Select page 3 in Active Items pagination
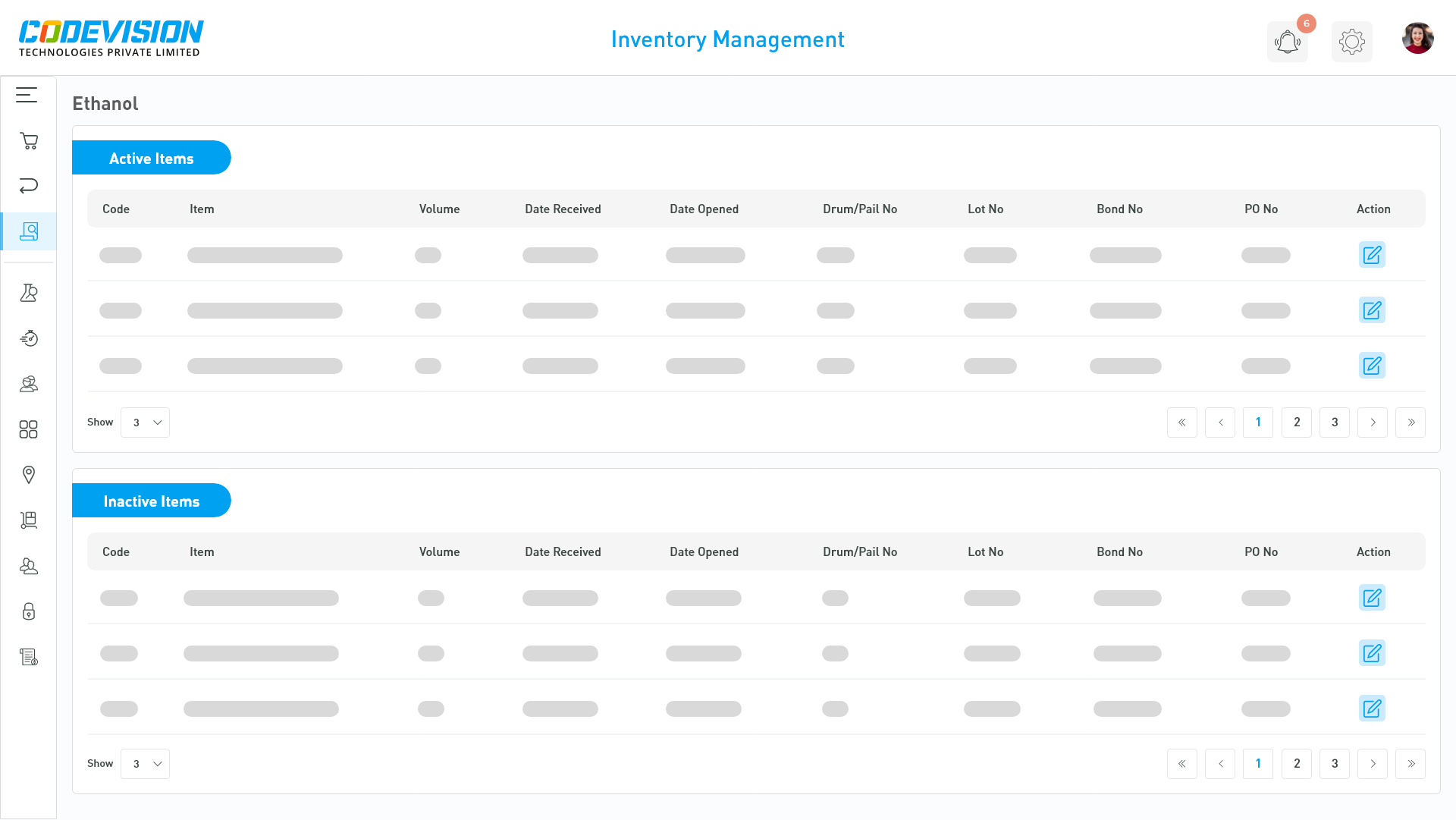Screen dimensions: 1456x820 coord(1335,423)
